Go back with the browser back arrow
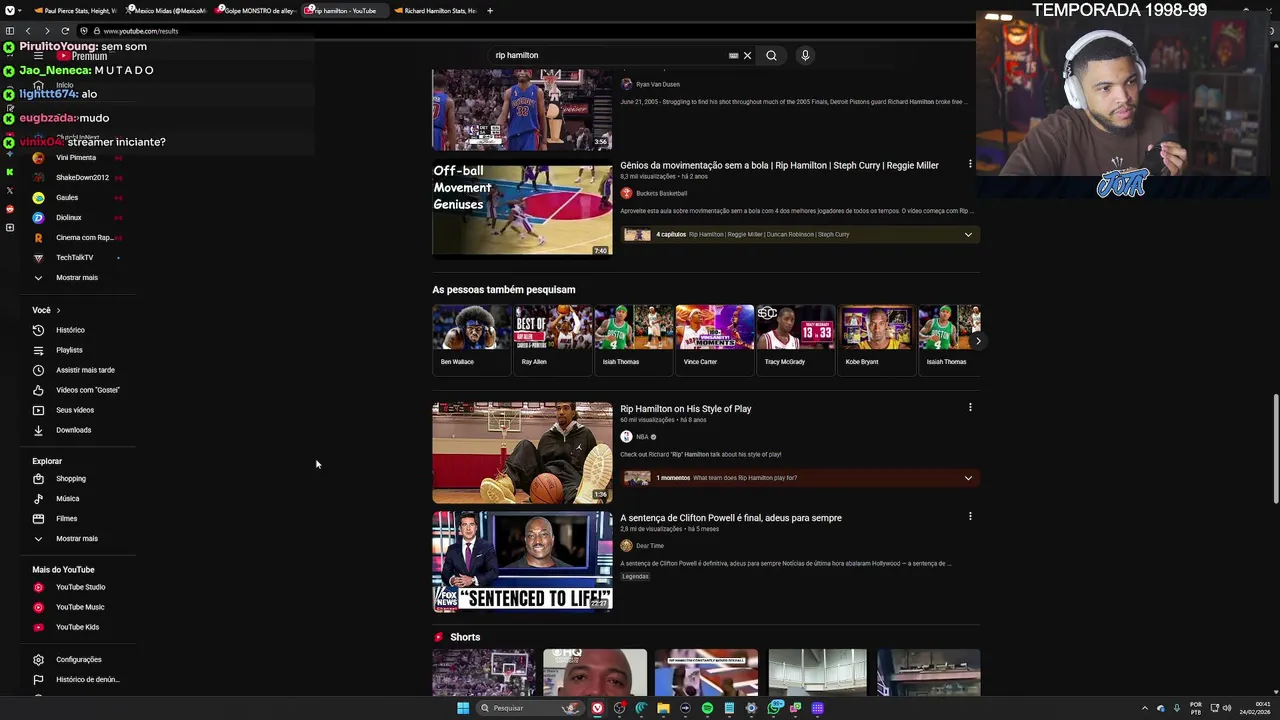This screenshot has height=720, width=1280. 28,31
